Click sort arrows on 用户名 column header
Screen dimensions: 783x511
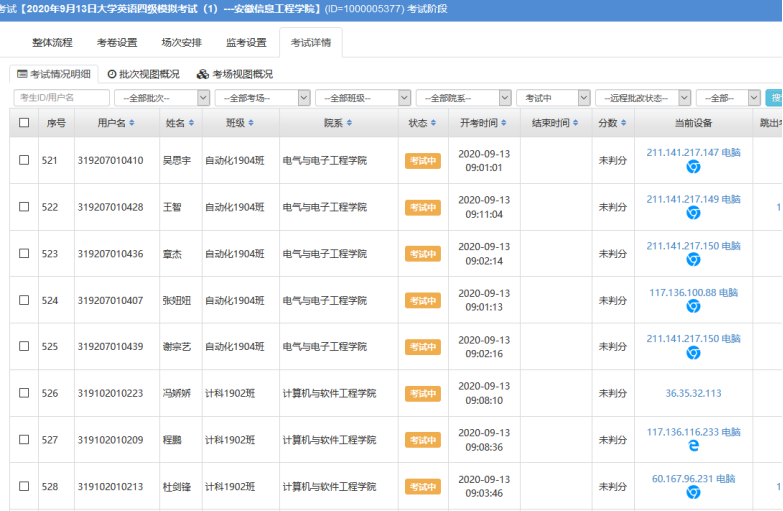tap(132, 123)
